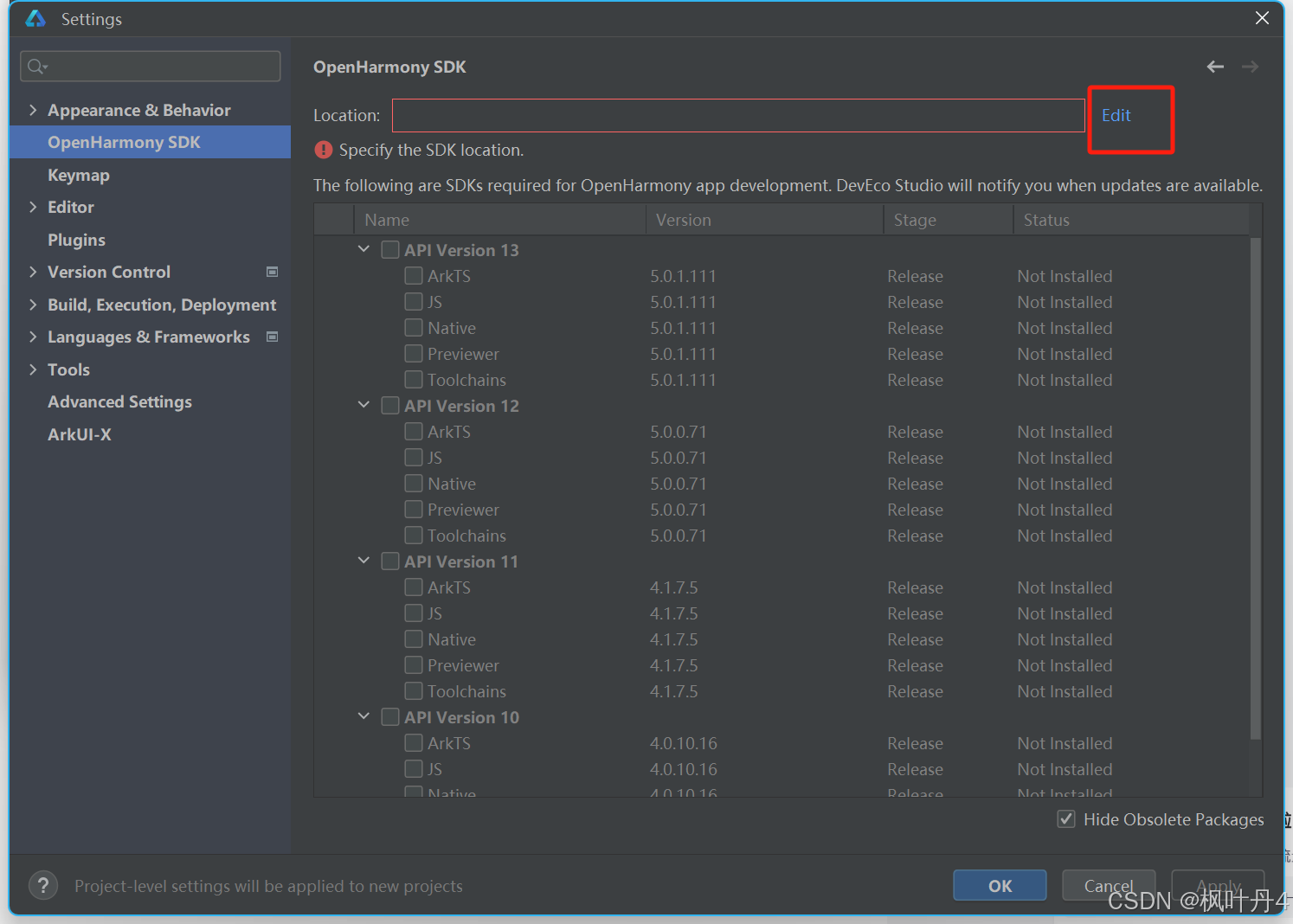Click the help question mark icon

(x=43, y=885)
